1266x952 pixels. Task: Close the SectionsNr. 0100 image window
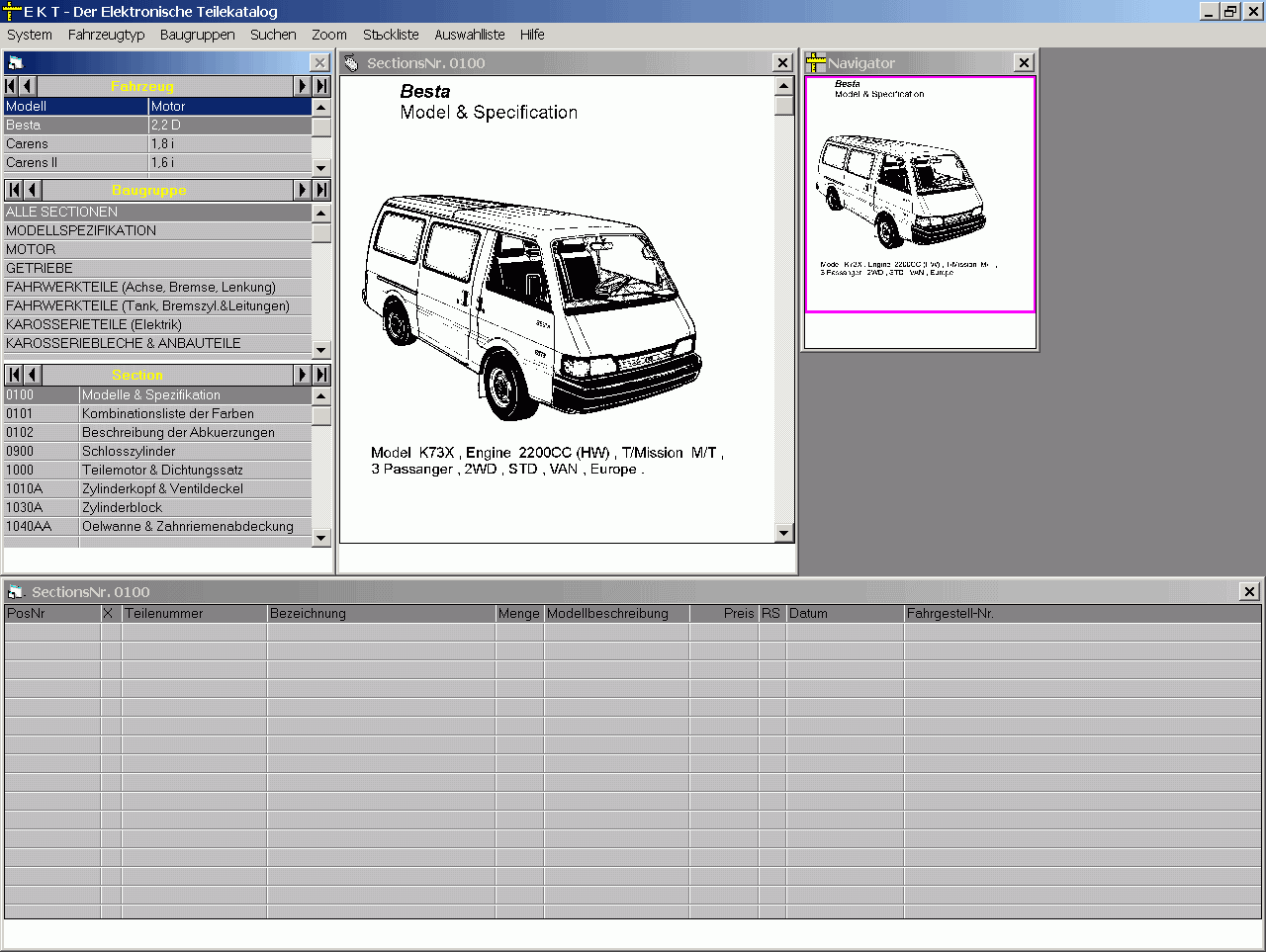(x=782, y=63)
